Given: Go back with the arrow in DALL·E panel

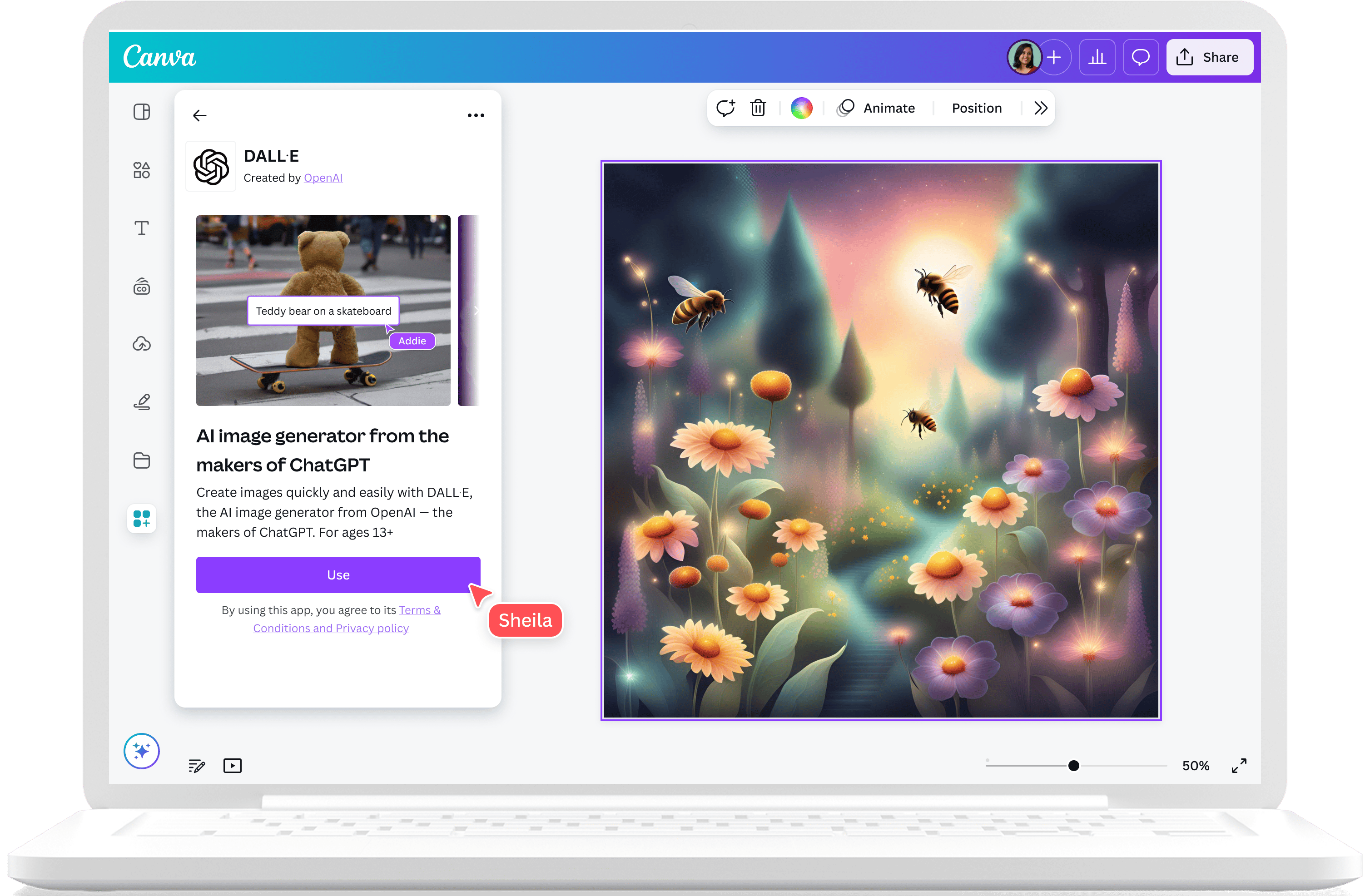Looking at the screenshot, I should (x=200, y=115).
